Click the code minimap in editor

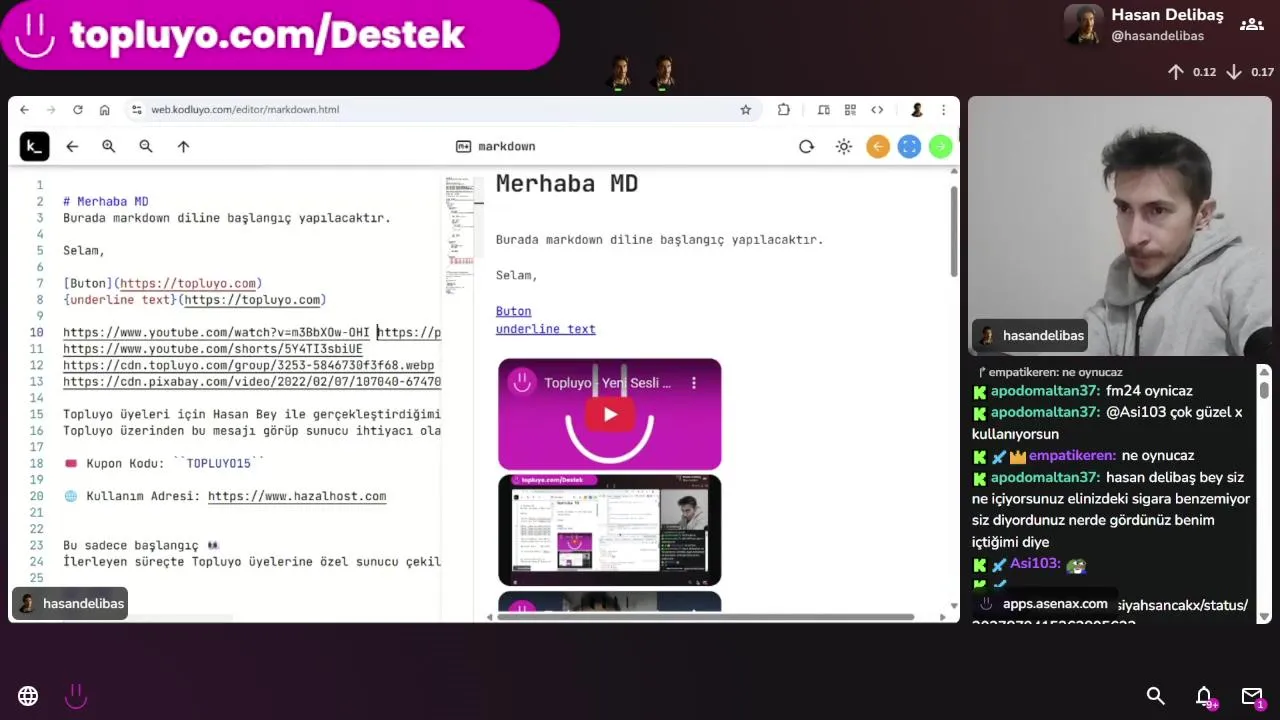(x=460, y=235)
